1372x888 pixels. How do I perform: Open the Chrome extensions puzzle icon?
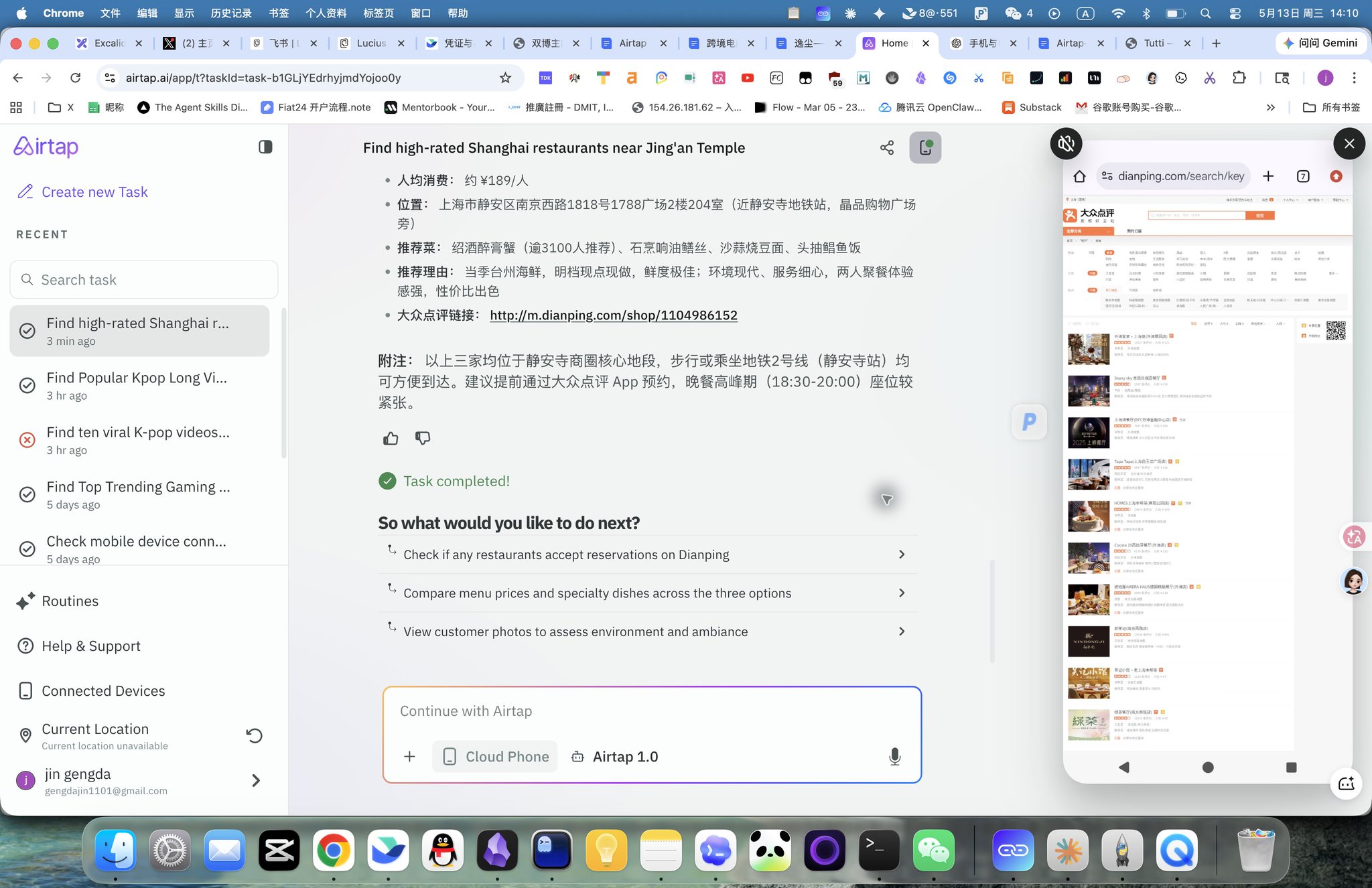click(x=1239, y=78)
